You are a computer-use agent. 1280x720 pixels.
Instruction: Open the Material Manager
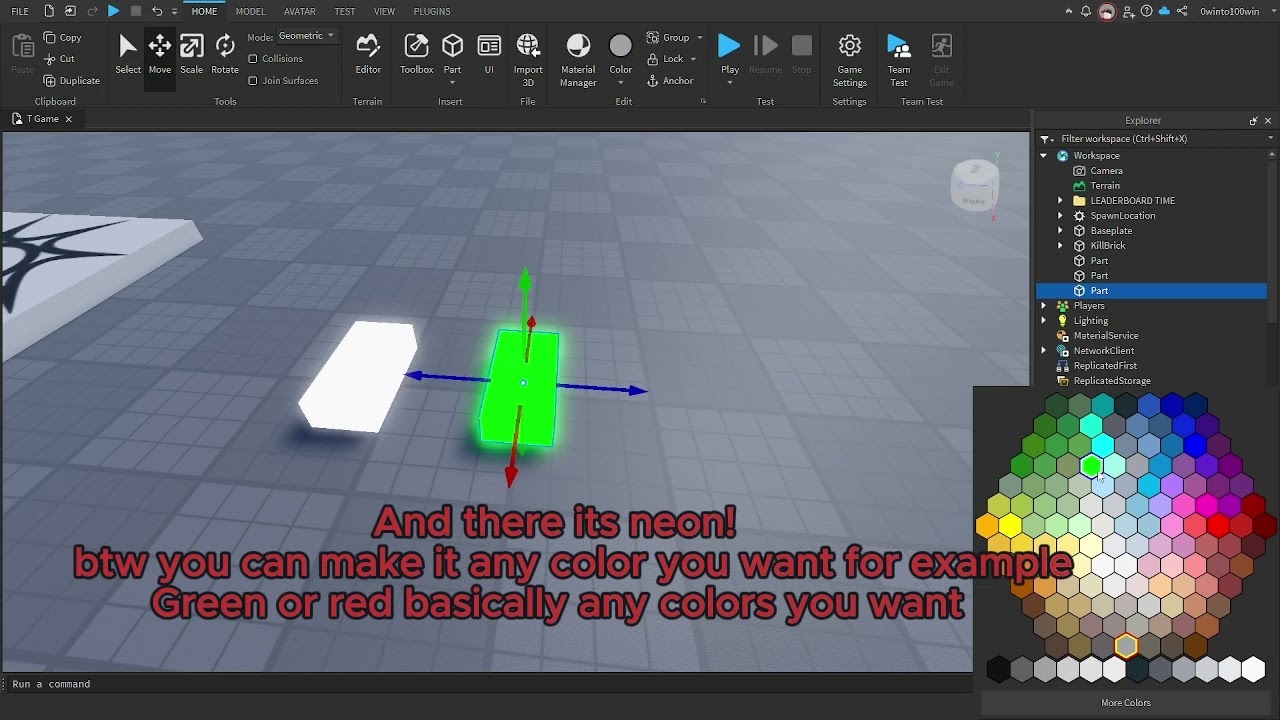(578, 60)
